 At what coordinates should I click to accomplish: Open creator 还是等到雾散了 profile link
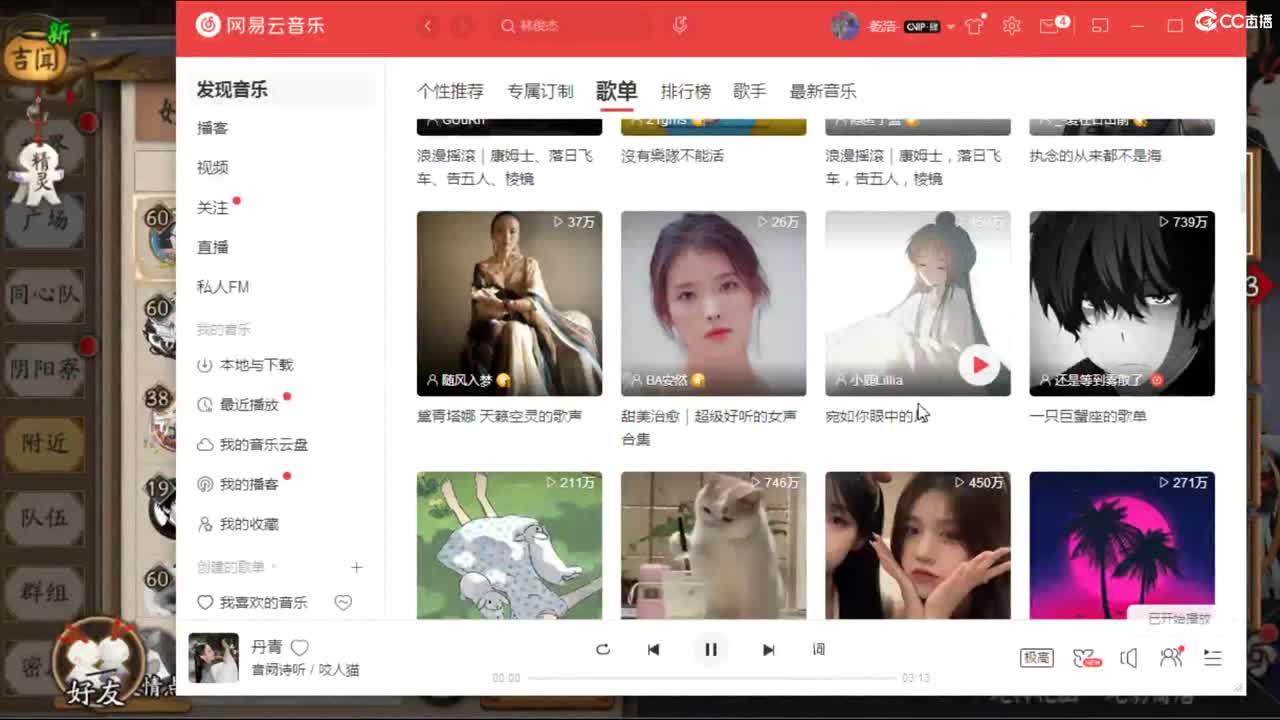click(1096, 381)
